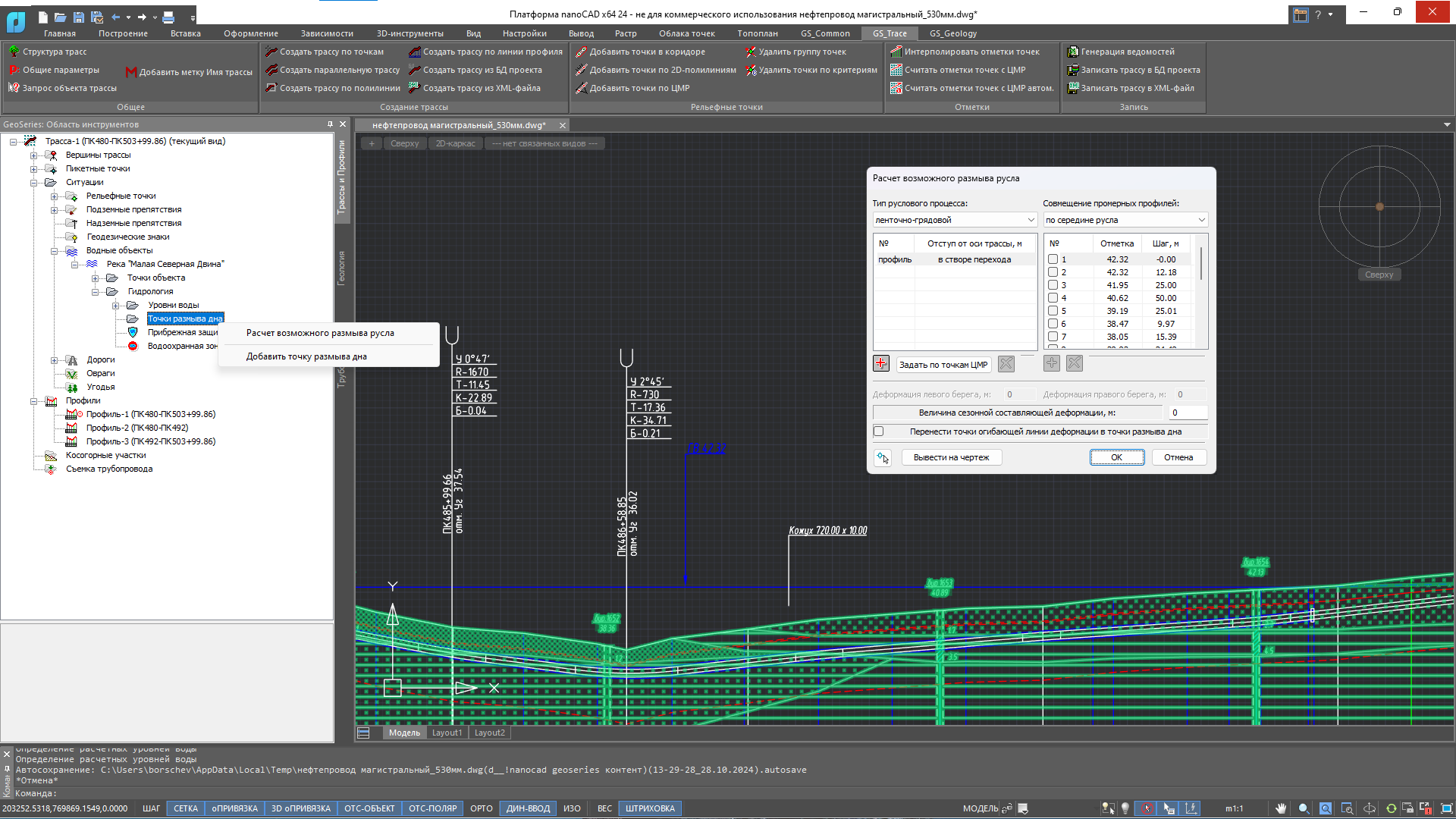Click the Open file folder icon
Screen dimensions: 1456x819
click(x=61, y=17)
